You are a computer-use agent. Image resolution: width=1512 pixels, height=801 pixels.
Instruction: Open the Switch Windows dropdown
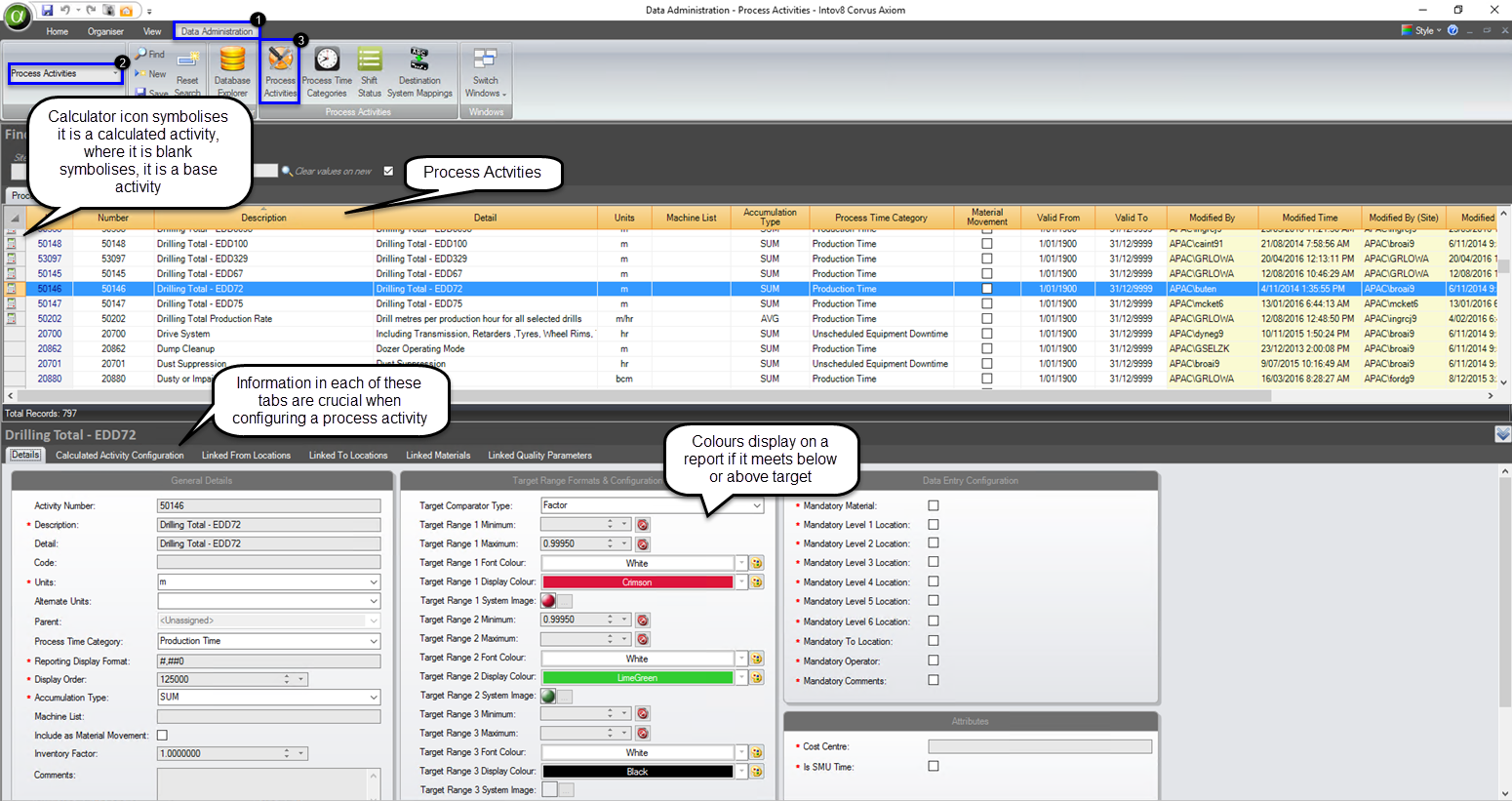pos(485,71)
